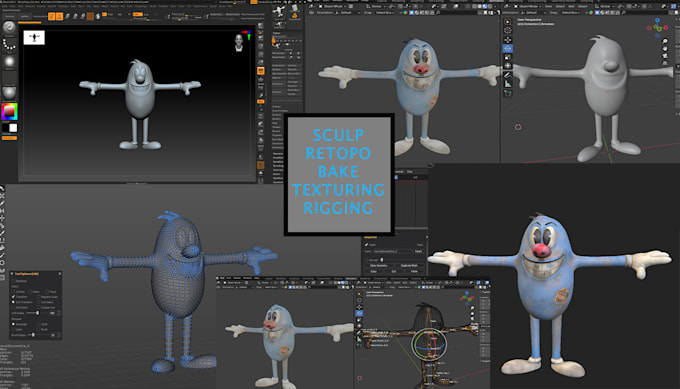Select the Scale tool in right Blender viewport
Image resolution: width=680 pixels, height=389 pixels.
pyautogui.click(x=507, y=57)
